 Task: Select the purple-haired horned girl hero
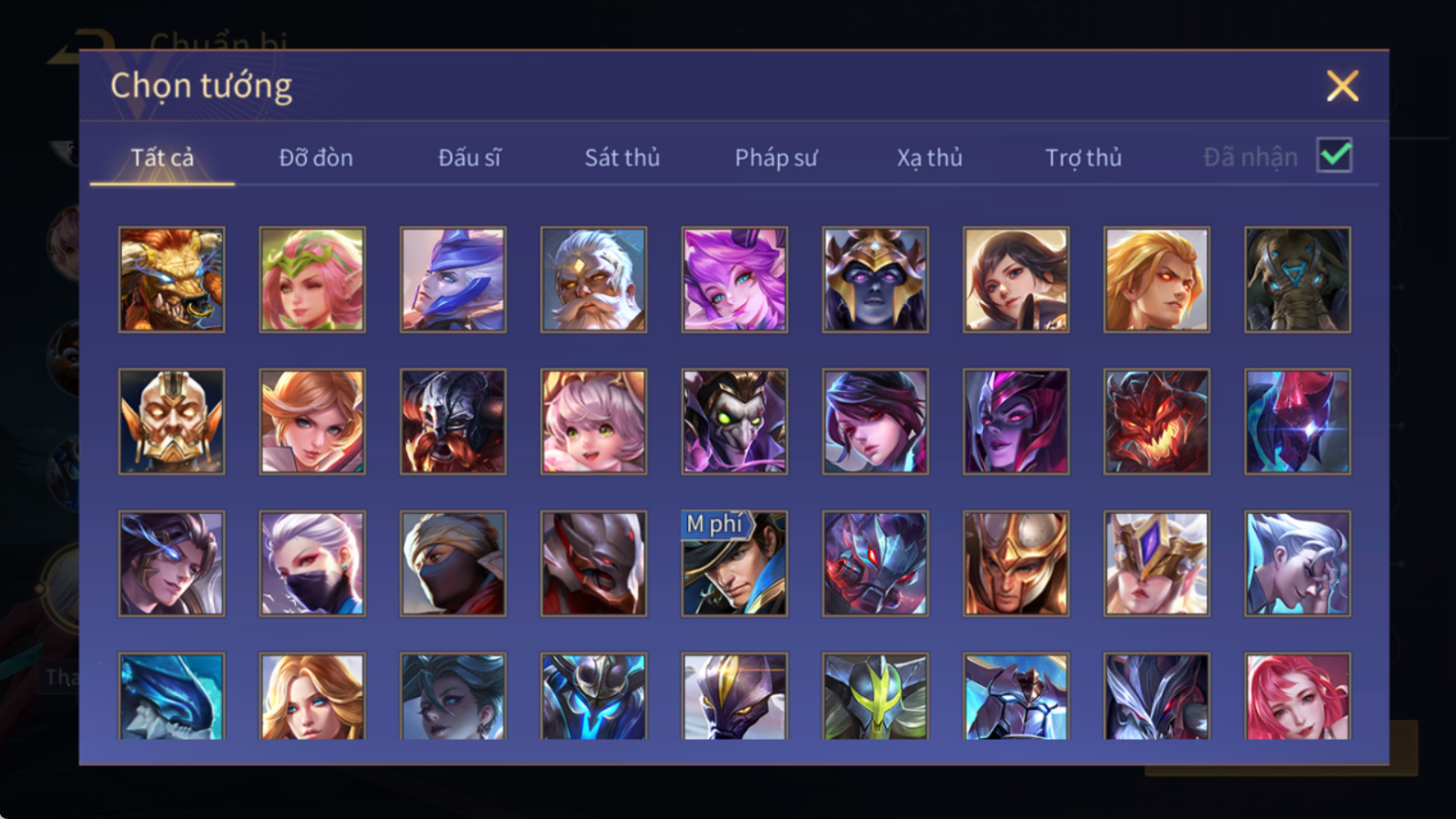pos(734,279)
